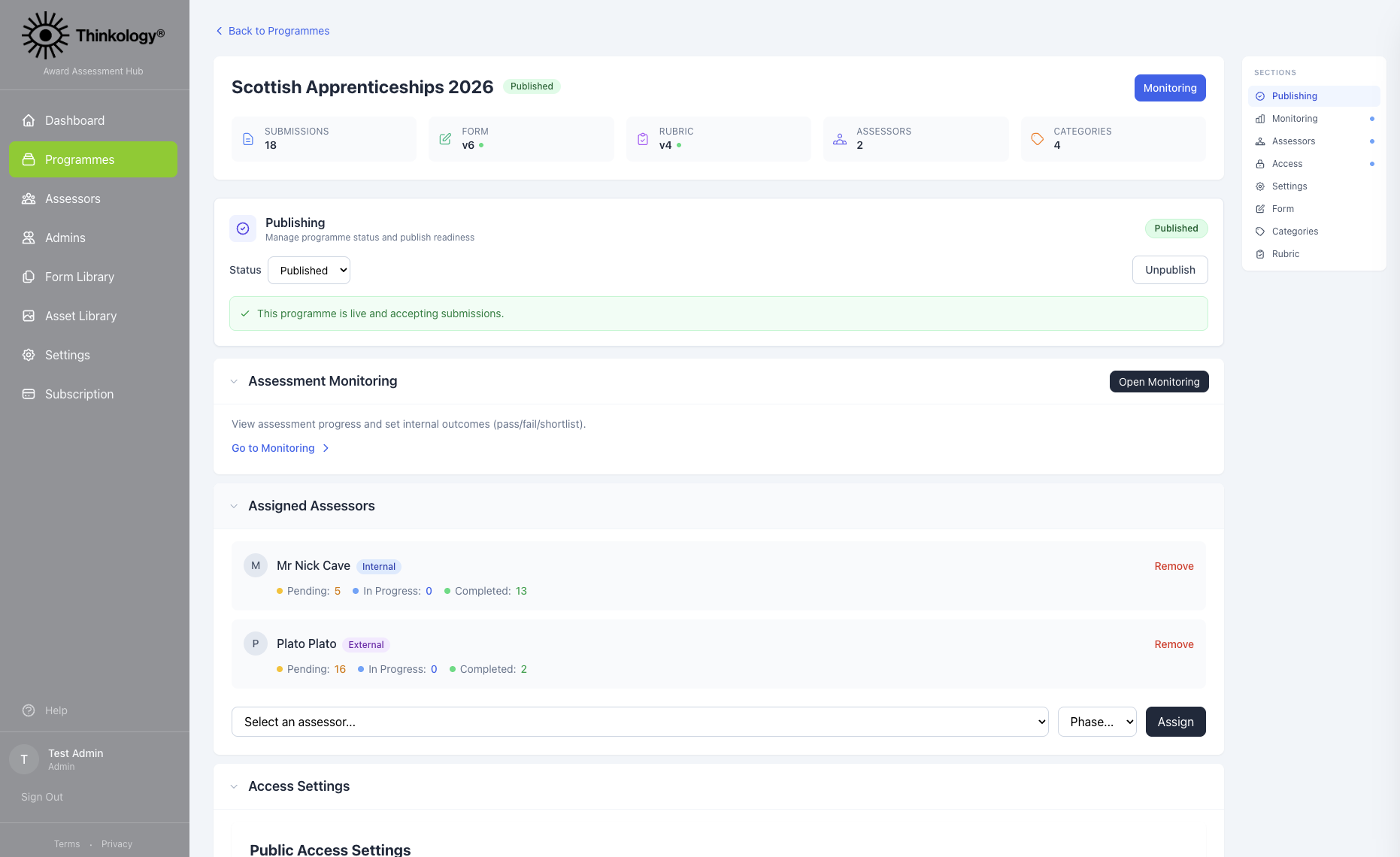Click the Dashboard home icon
Viewport: 1400px width, 857px height.
coord(29,120)
